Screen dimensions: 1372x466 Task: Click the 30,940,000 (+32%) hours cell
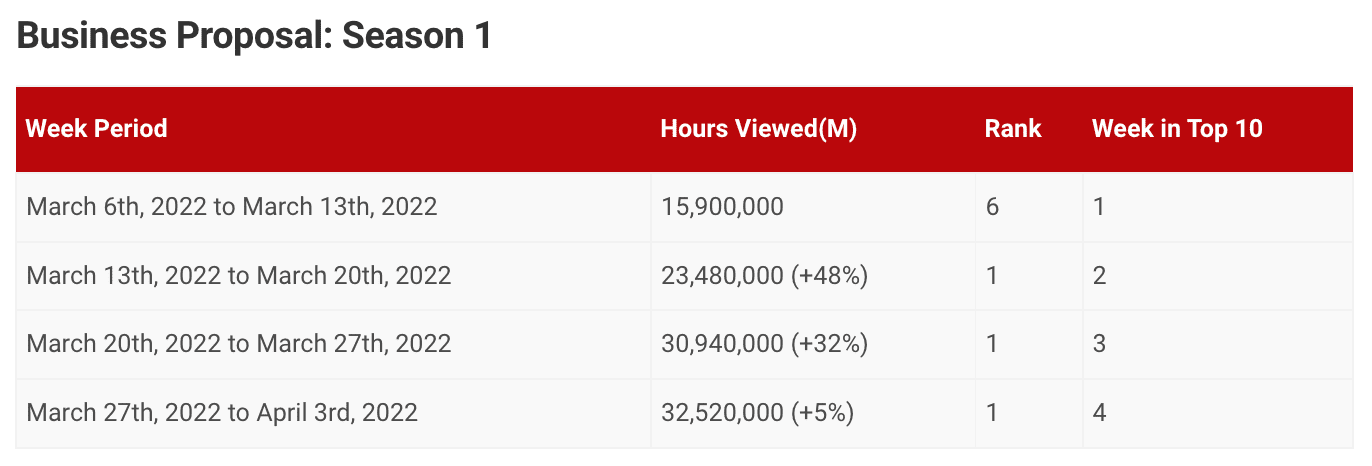click(764, 344)
